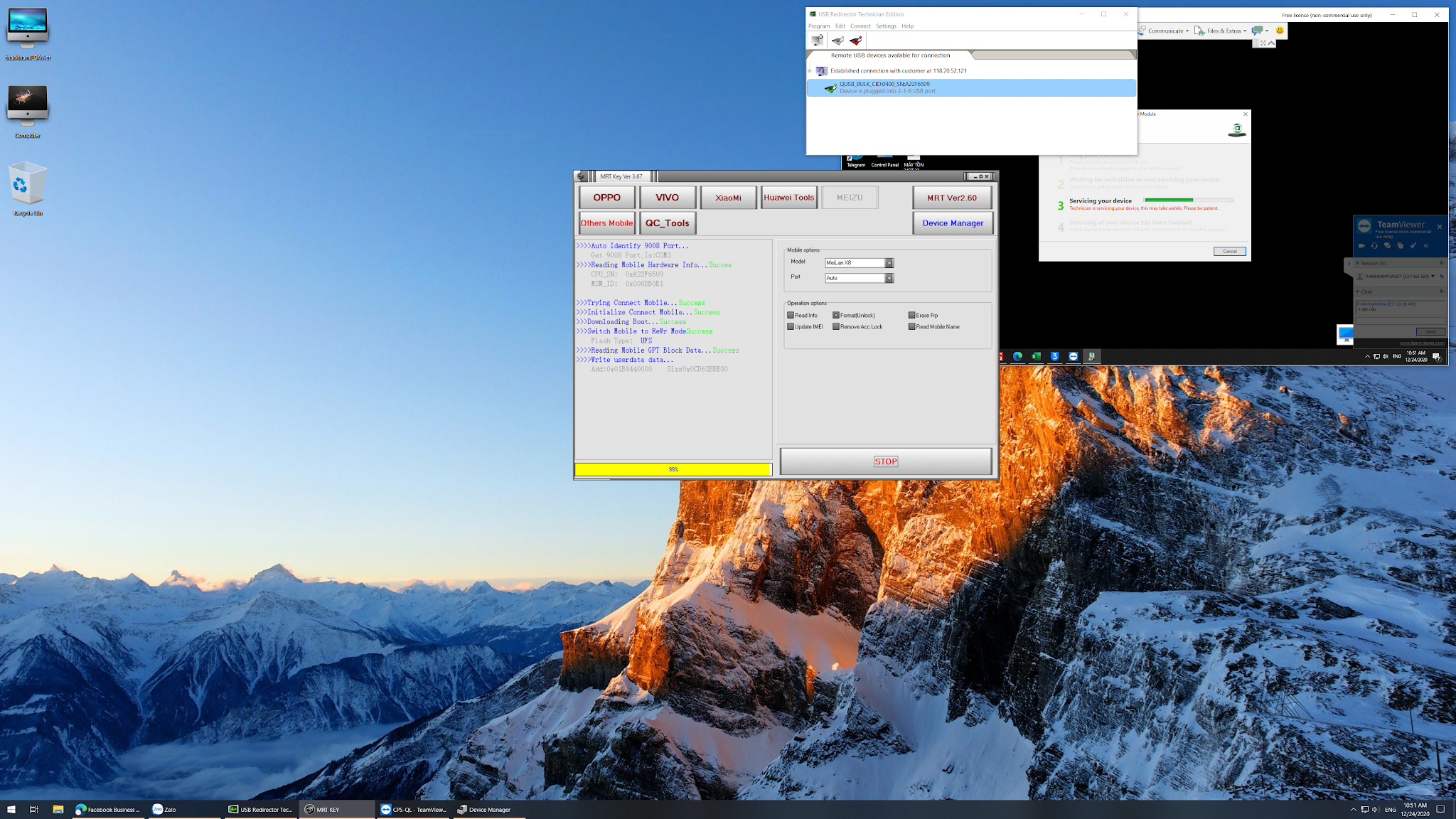Open the Computer desktop icon
The height and width of the screenshot is (819, 1456).
click(28, 112)
